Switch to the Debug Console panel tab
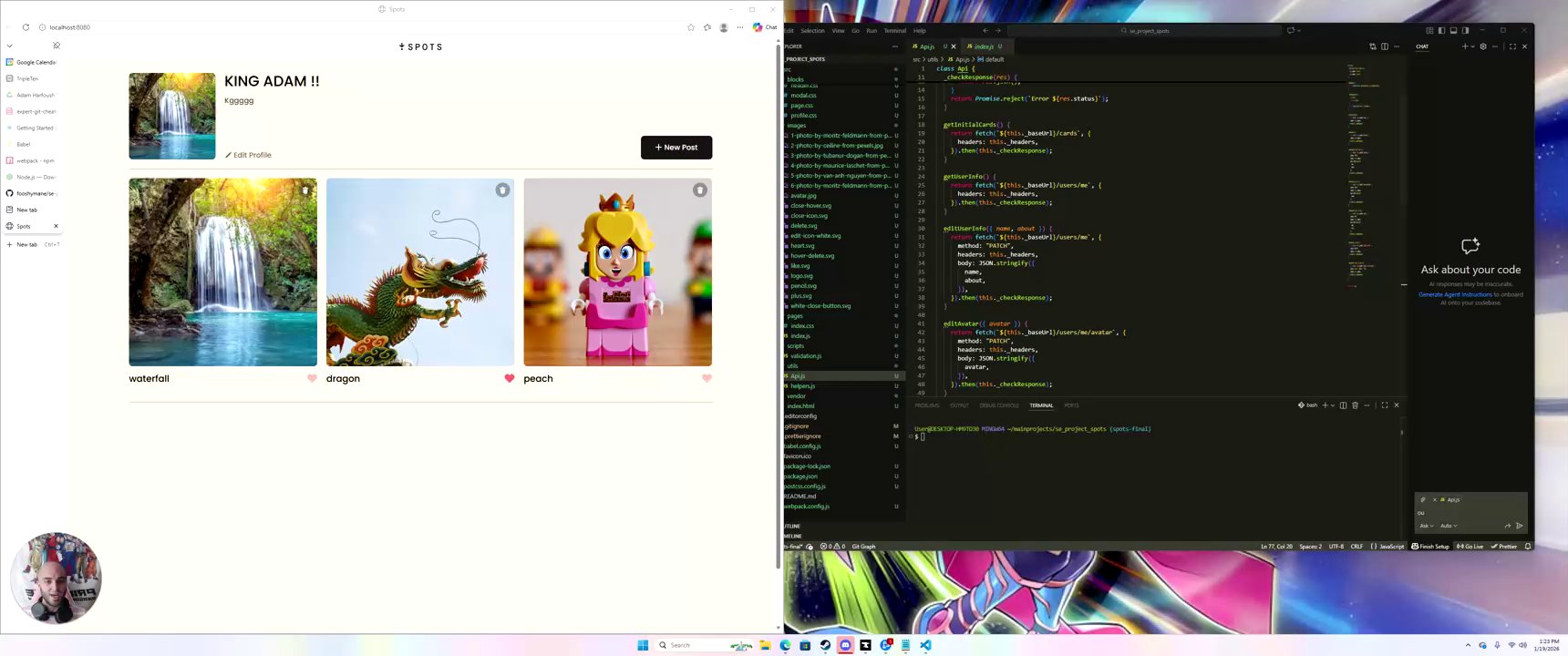The height and width of the screenshot is (656, 1568). click(999, 405)
